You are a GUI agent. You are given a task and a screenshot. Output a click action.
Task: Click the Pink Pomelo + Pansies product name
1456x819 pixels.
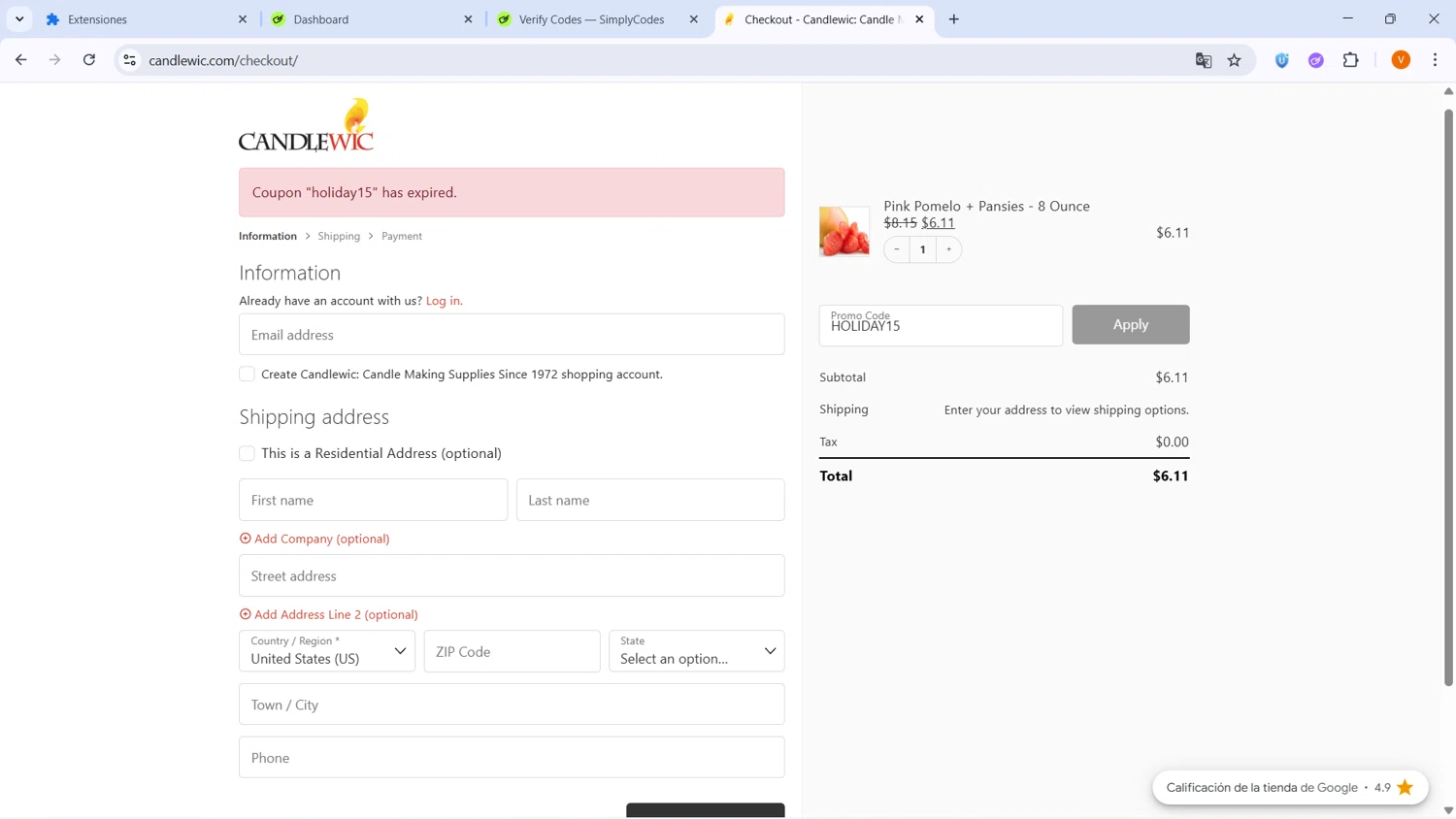point(986,206)
